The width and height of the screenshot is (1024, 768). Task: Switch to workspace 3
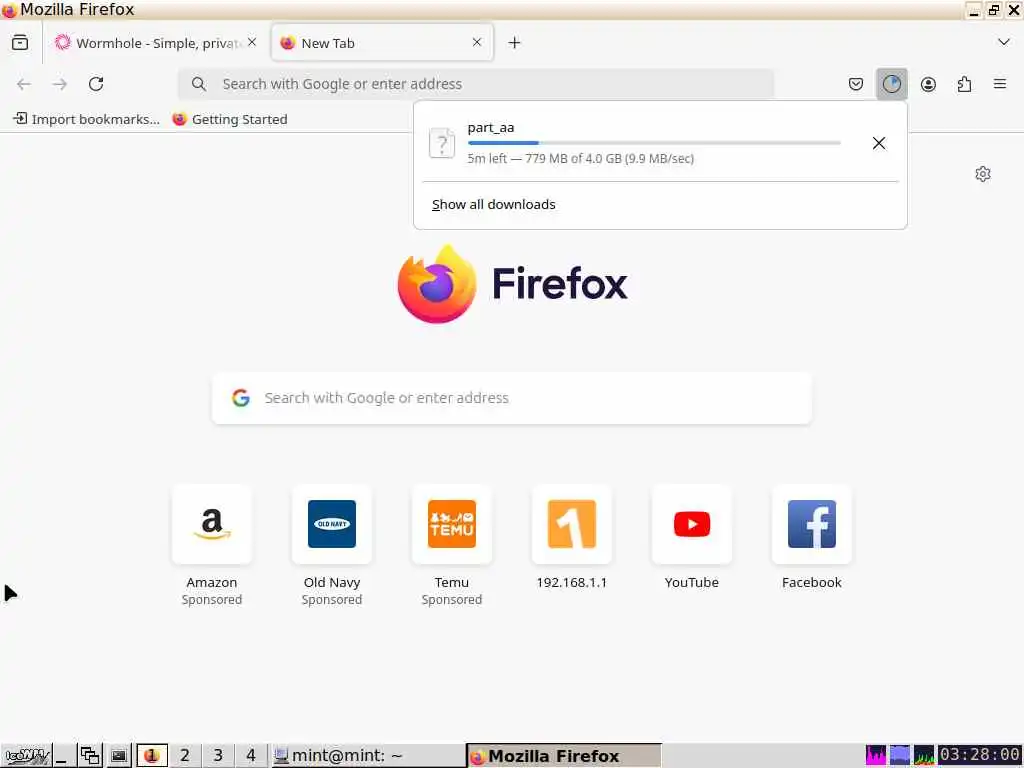[218, 756]
